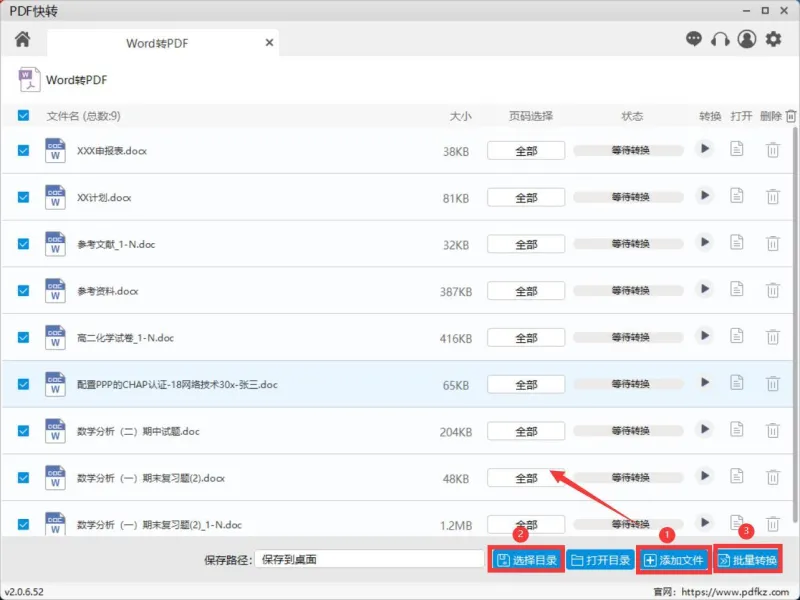Click the 等待转换 status bar for XXX申报表.docx
The width and height of the screenshot is (800, 600).
click(x=629, y=150)
